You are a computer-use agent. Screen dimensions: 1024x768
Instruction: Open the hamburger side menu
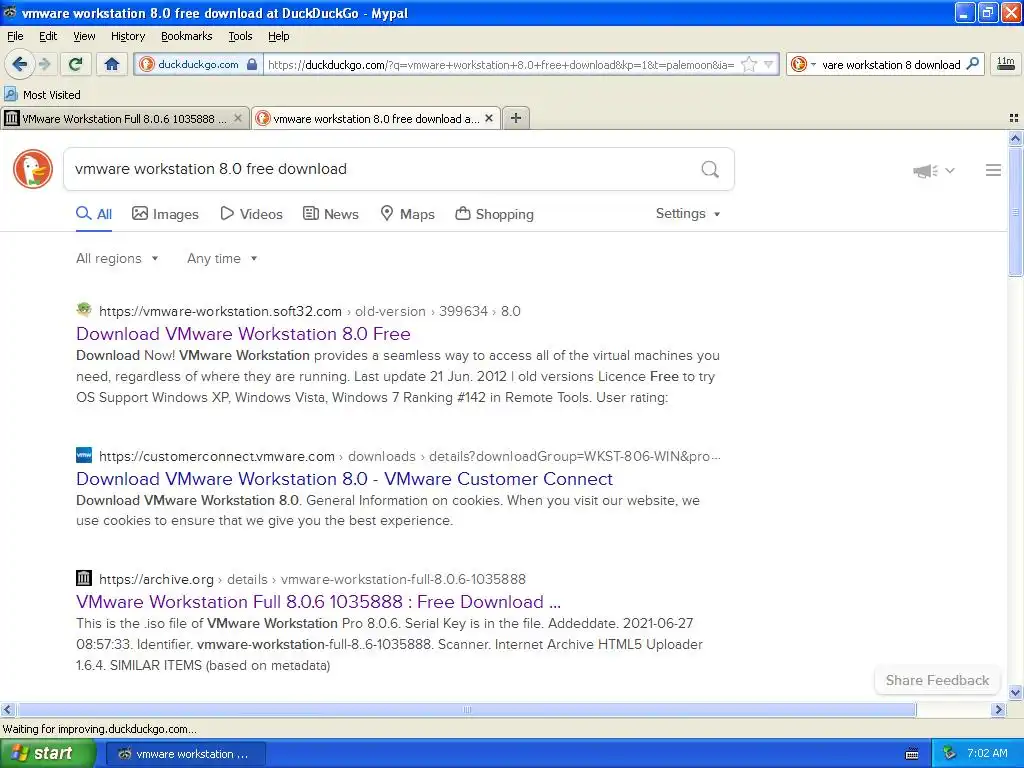point(993,170)
